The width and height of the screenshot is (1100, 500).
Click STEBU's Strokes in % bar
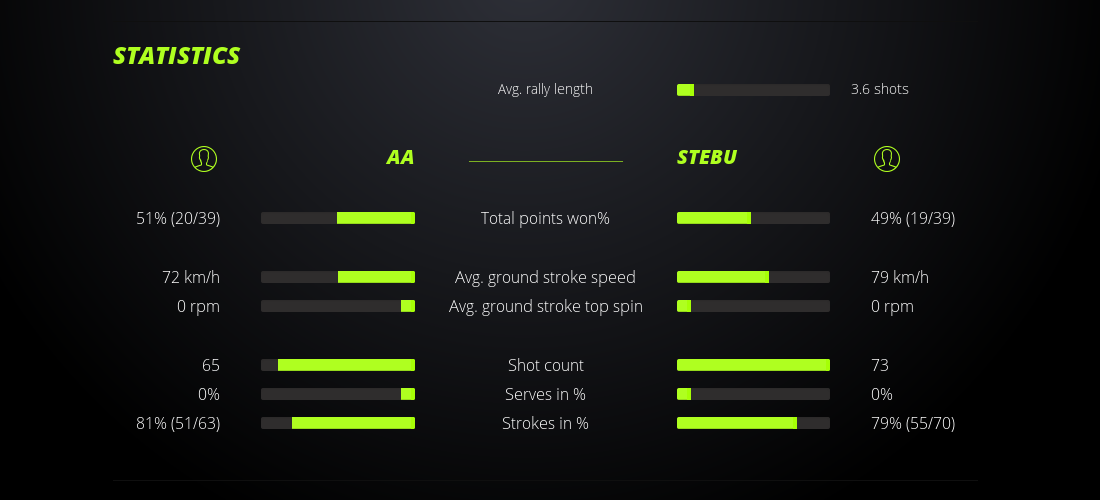[x=753, y=423]
